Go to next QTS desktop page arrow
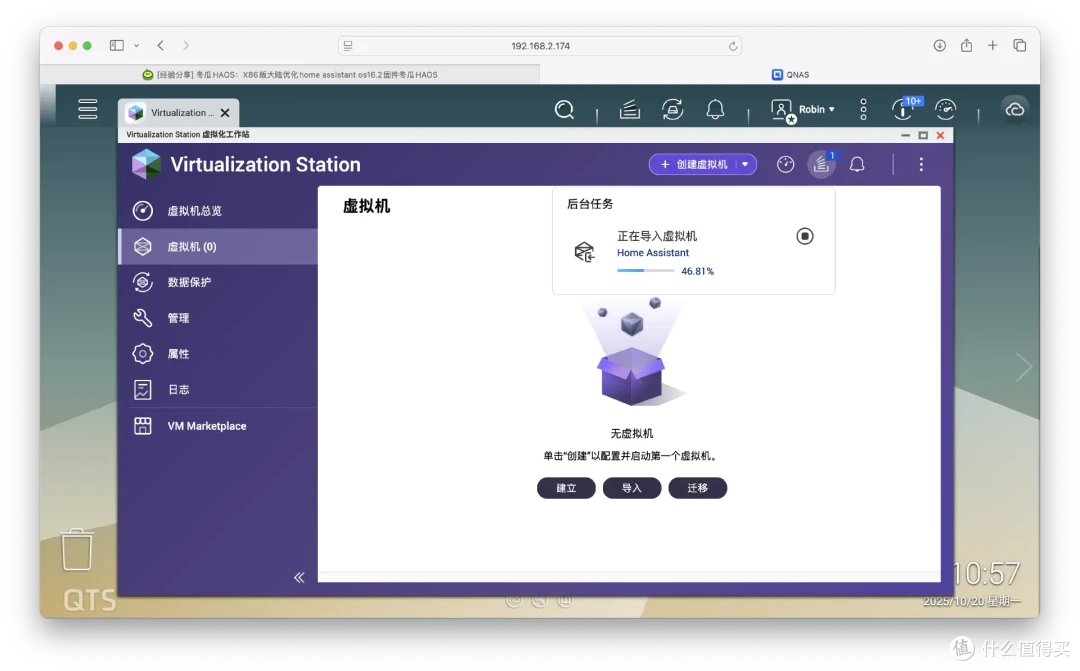 [x=1024, y=367]
